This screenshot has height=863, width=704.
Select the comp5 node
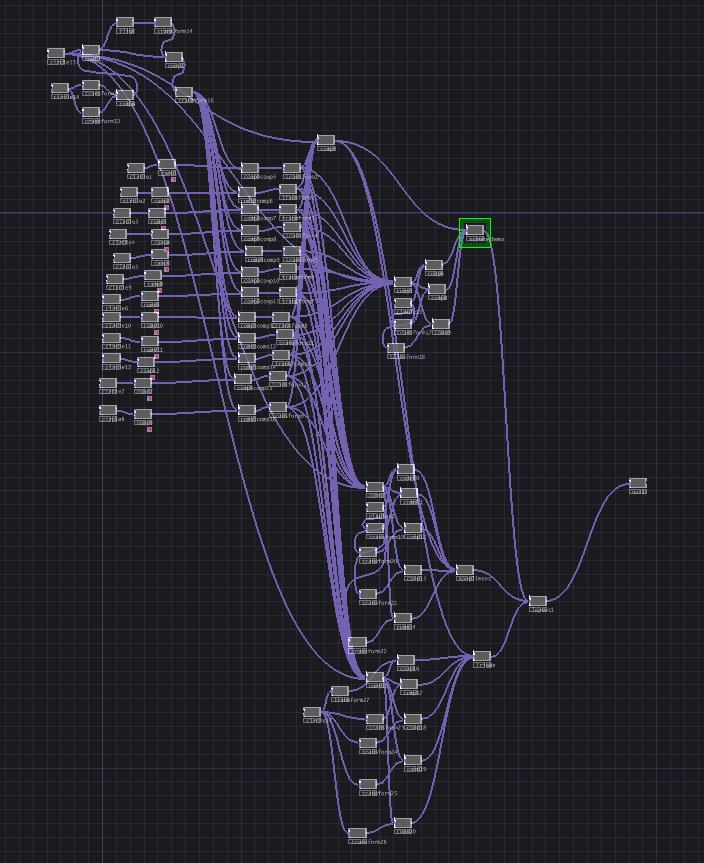pos(250,168)
